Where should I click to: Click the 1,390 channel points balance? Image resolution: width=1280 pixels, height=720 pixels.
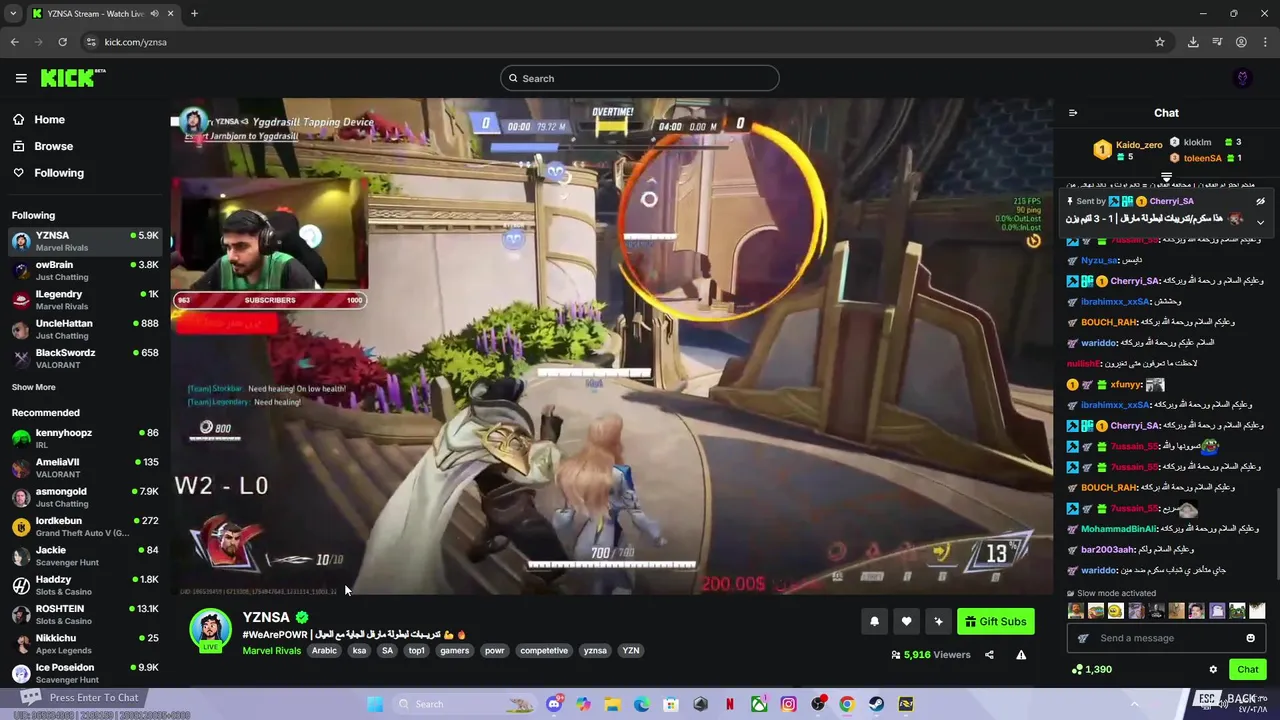coord(1092,669)
